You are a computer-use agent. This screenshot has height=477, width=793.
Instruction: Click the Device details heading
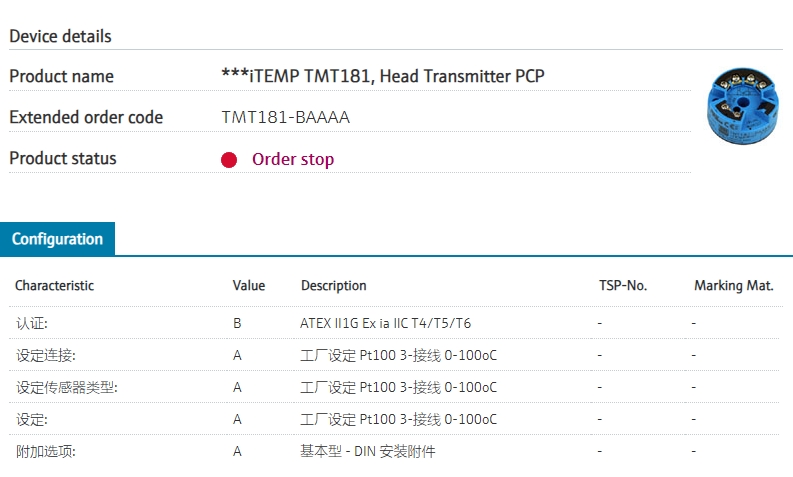(x=60, y=36)
